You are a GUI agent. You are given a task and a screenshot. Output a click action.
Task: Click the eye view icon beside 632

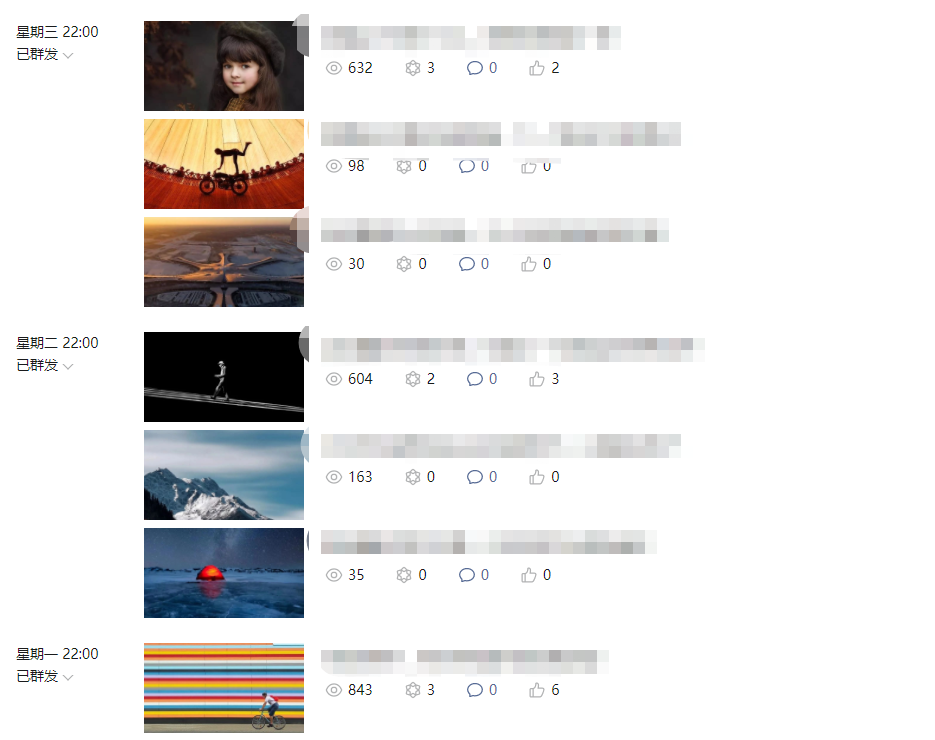(x=334, y=68)
